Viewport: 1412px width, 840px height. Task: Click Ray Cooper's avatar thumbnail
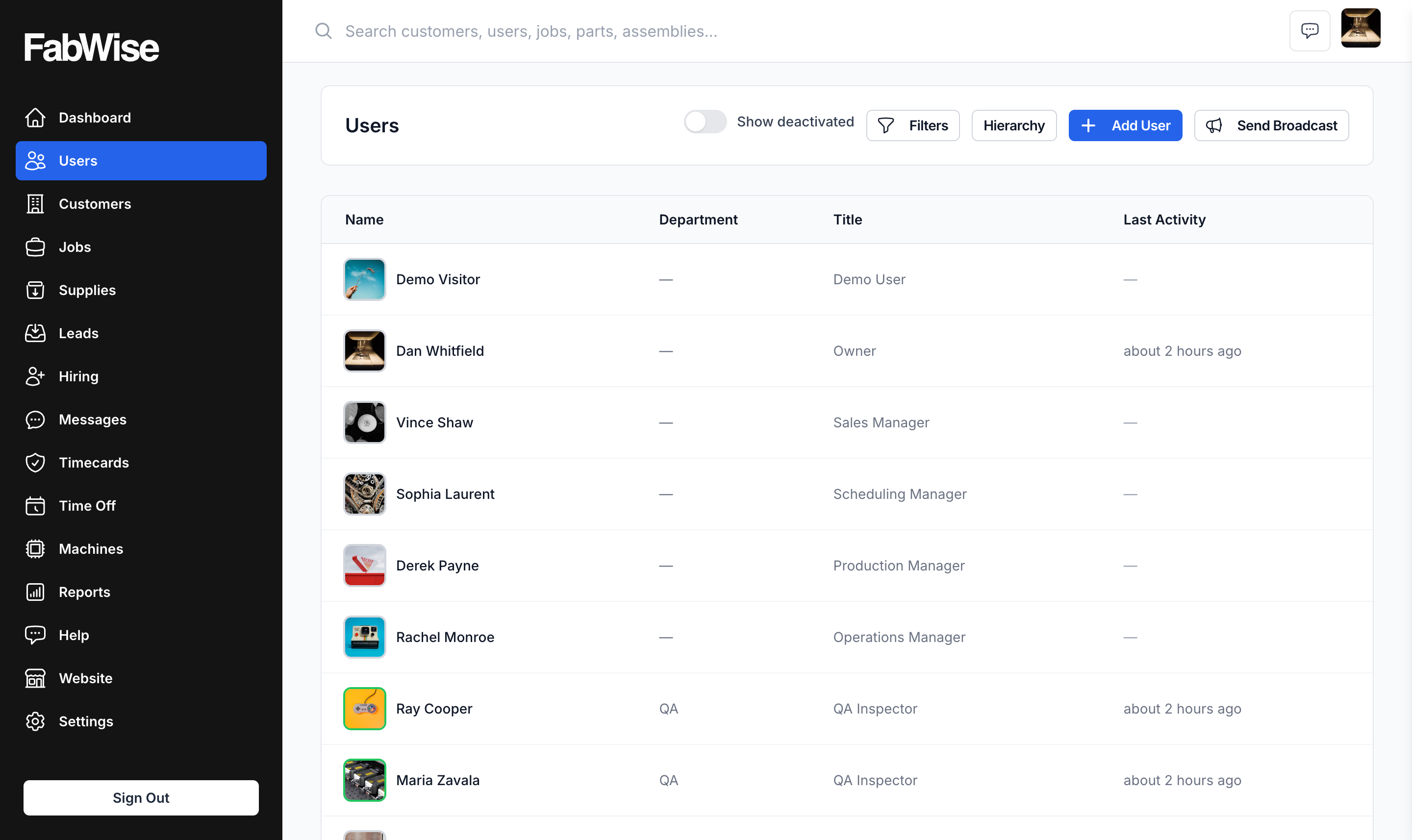pyautogui.click(x=365, y=709)
